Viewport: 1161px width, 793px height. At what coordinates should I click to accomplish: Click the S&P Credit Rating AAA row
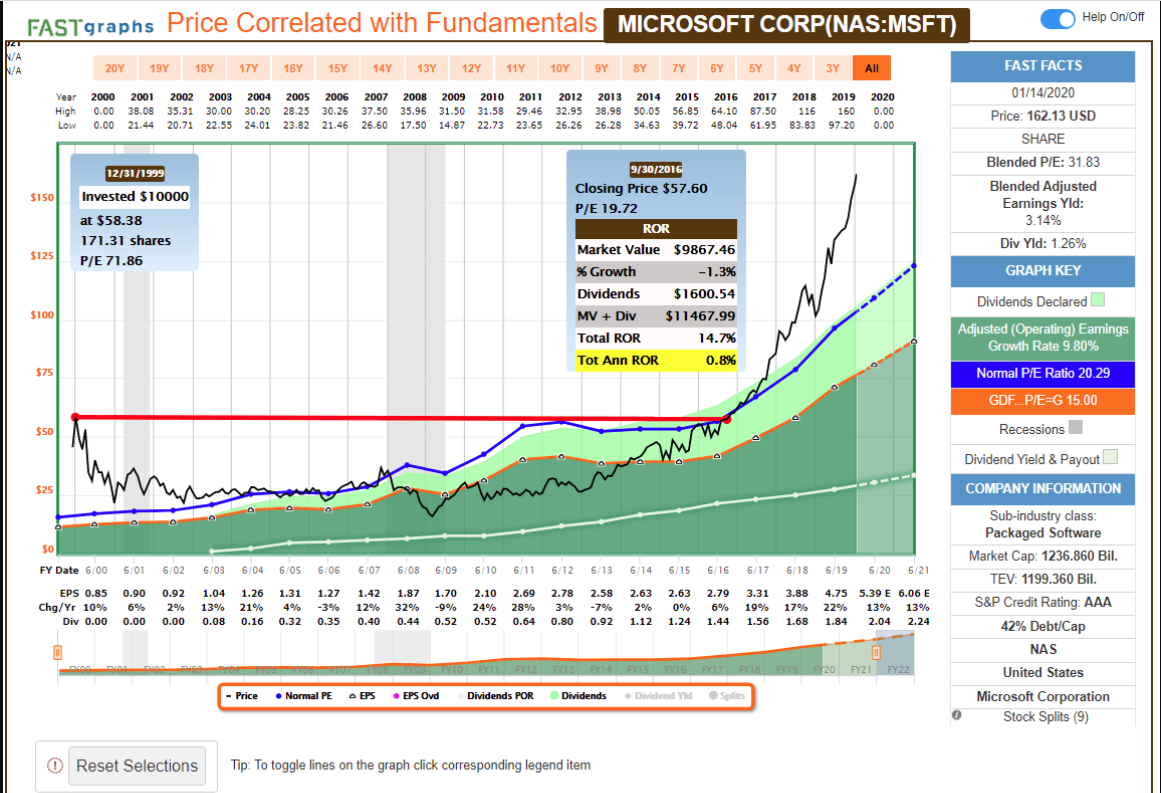tap(1043, 603)
